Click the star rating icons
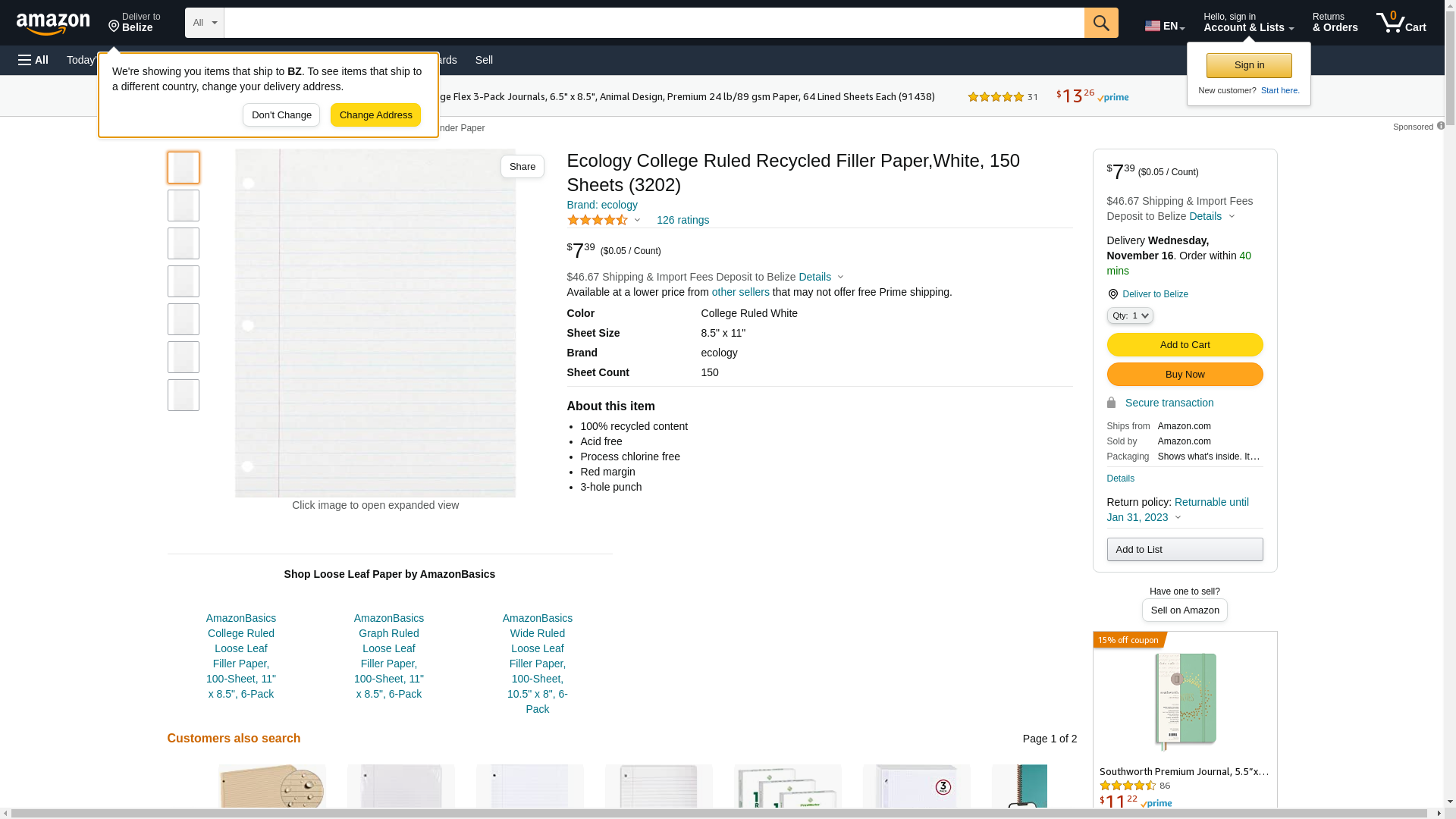The image size is (1456, 819). (x=598, y=220)
